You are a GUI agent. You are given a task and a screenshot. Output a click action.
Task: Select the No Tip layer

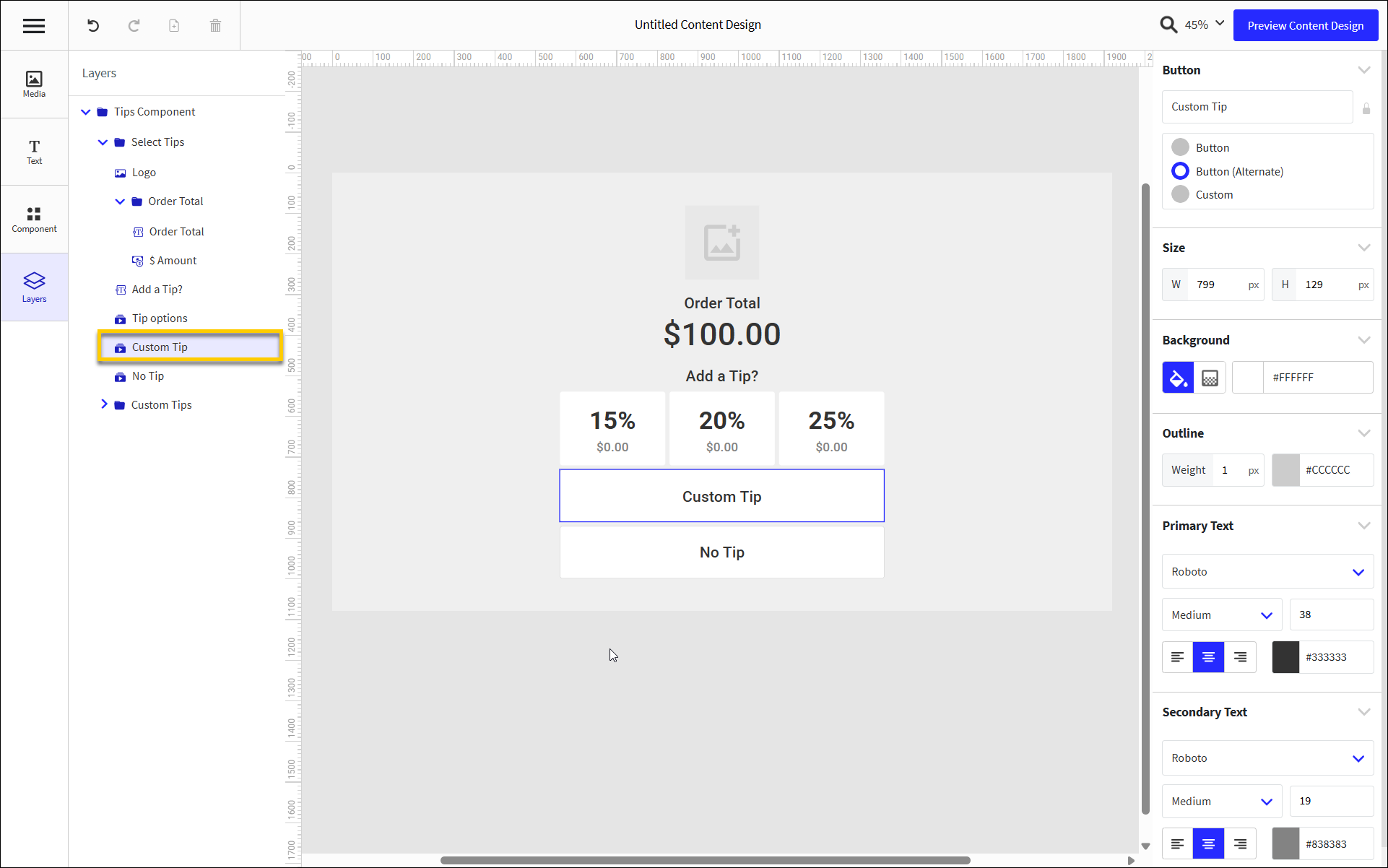[148, 376]
